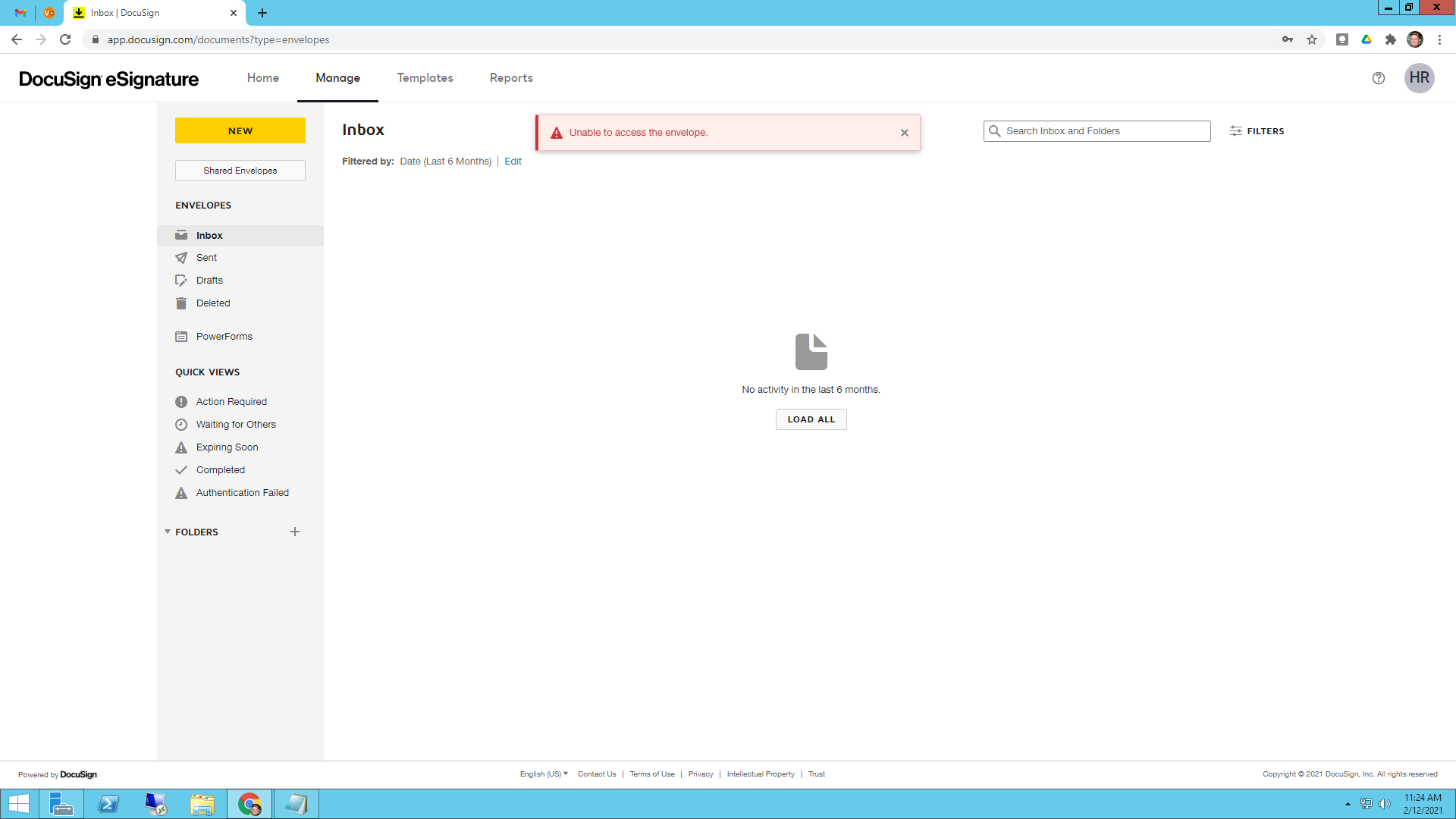1456x819 pixels.
Task: Open the Filters sliders icon
Action: coord(1236,131)
